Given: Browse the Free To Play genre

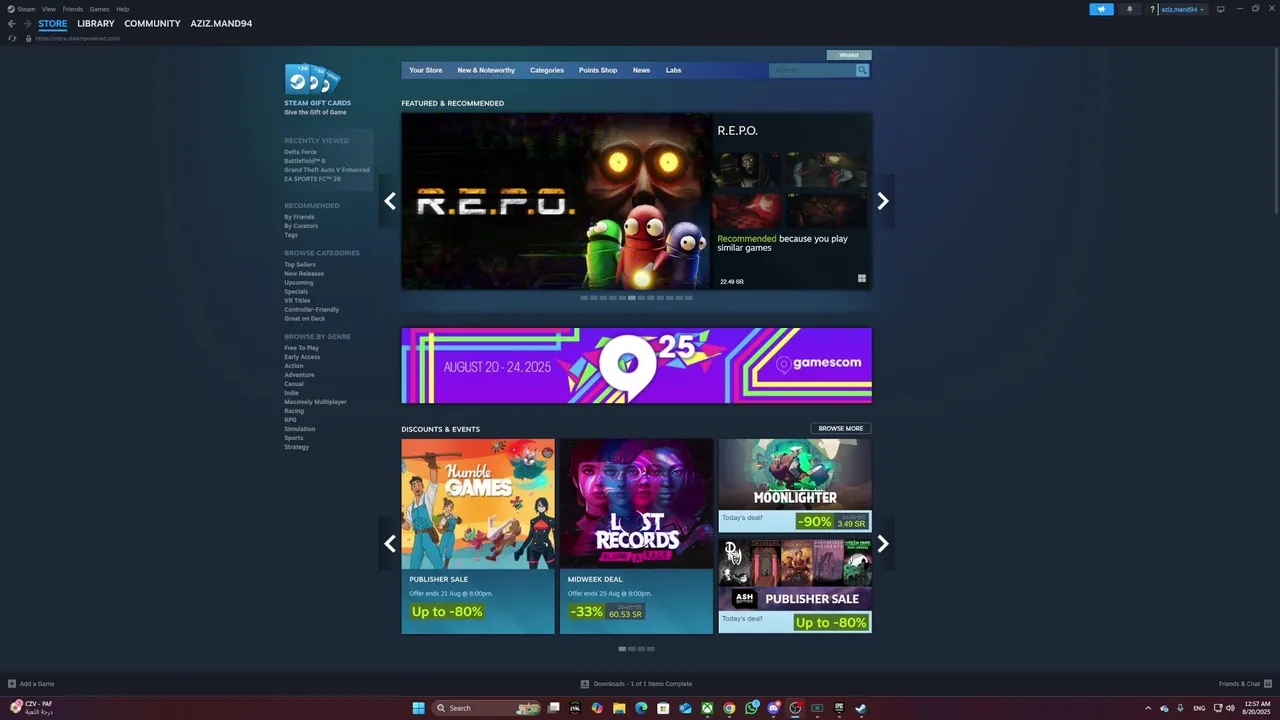Looking at the screenshot, I should pyautogui.click(x=301, y=348).
